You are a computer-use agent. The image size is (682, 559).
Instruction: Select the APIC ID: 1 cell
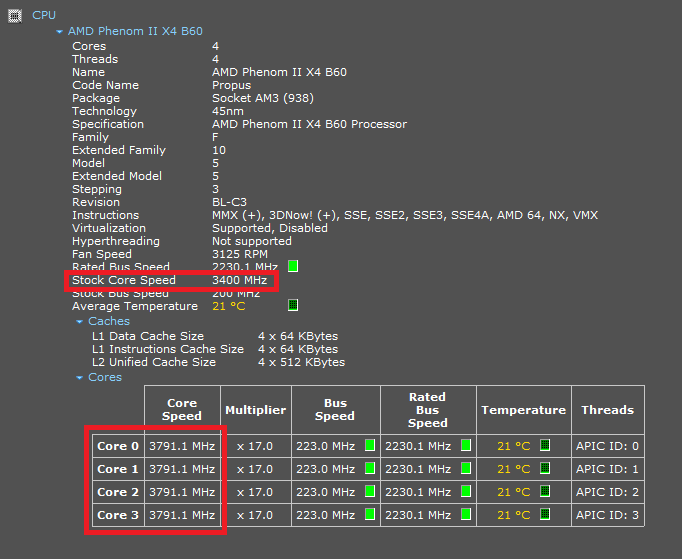point(608,469)
